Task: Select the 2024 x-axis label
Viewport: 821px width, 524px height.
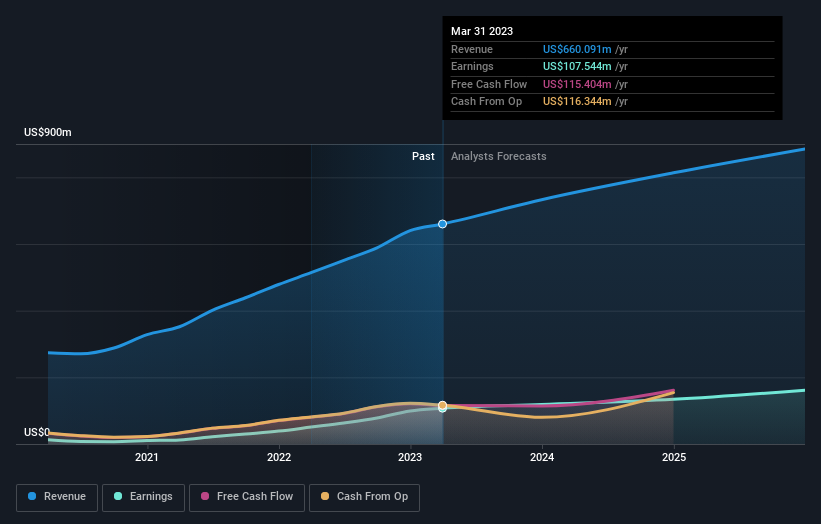Action: click(x=542, y=457)
